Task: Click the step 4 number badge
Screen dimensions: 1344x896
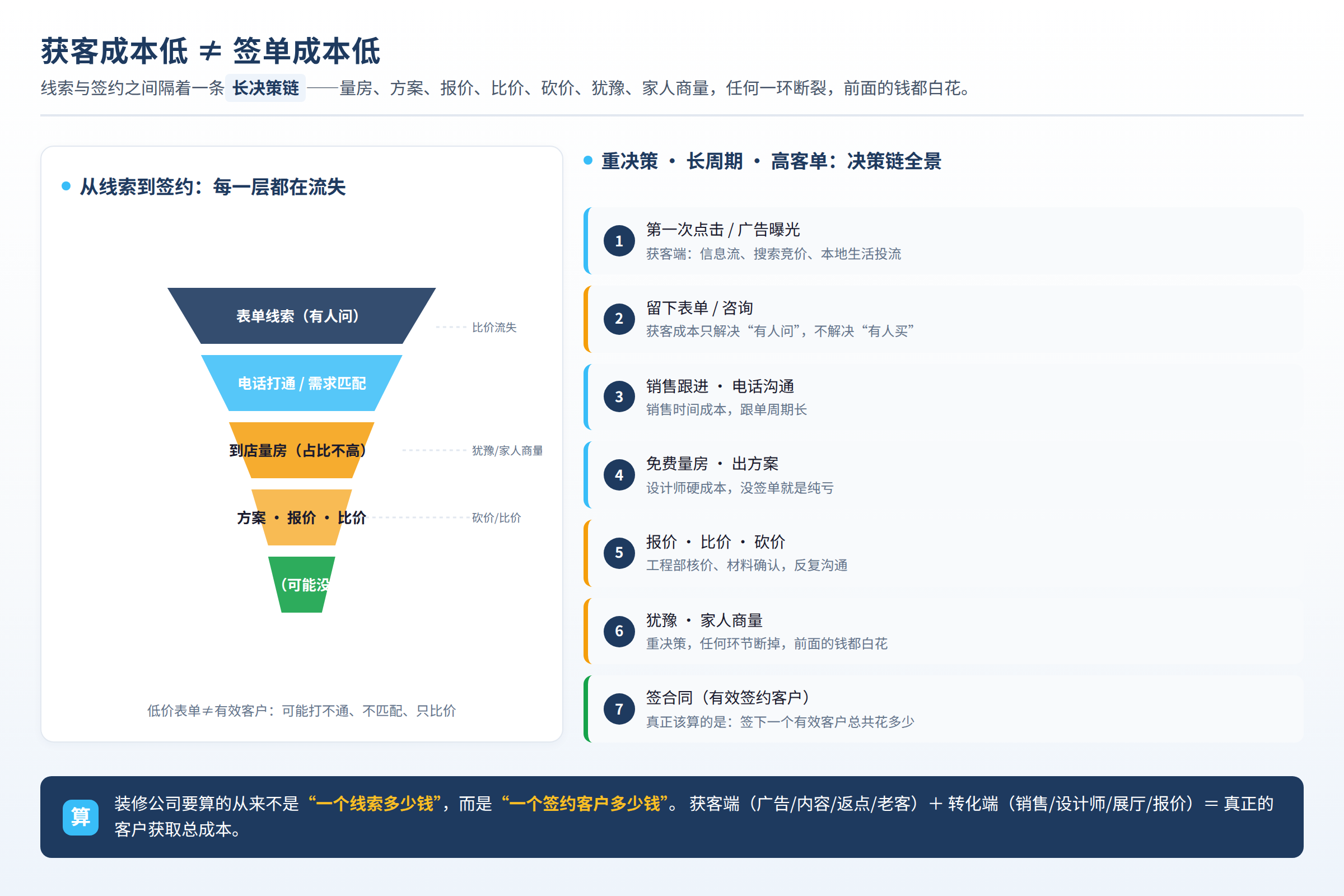Action: (619, 475)
